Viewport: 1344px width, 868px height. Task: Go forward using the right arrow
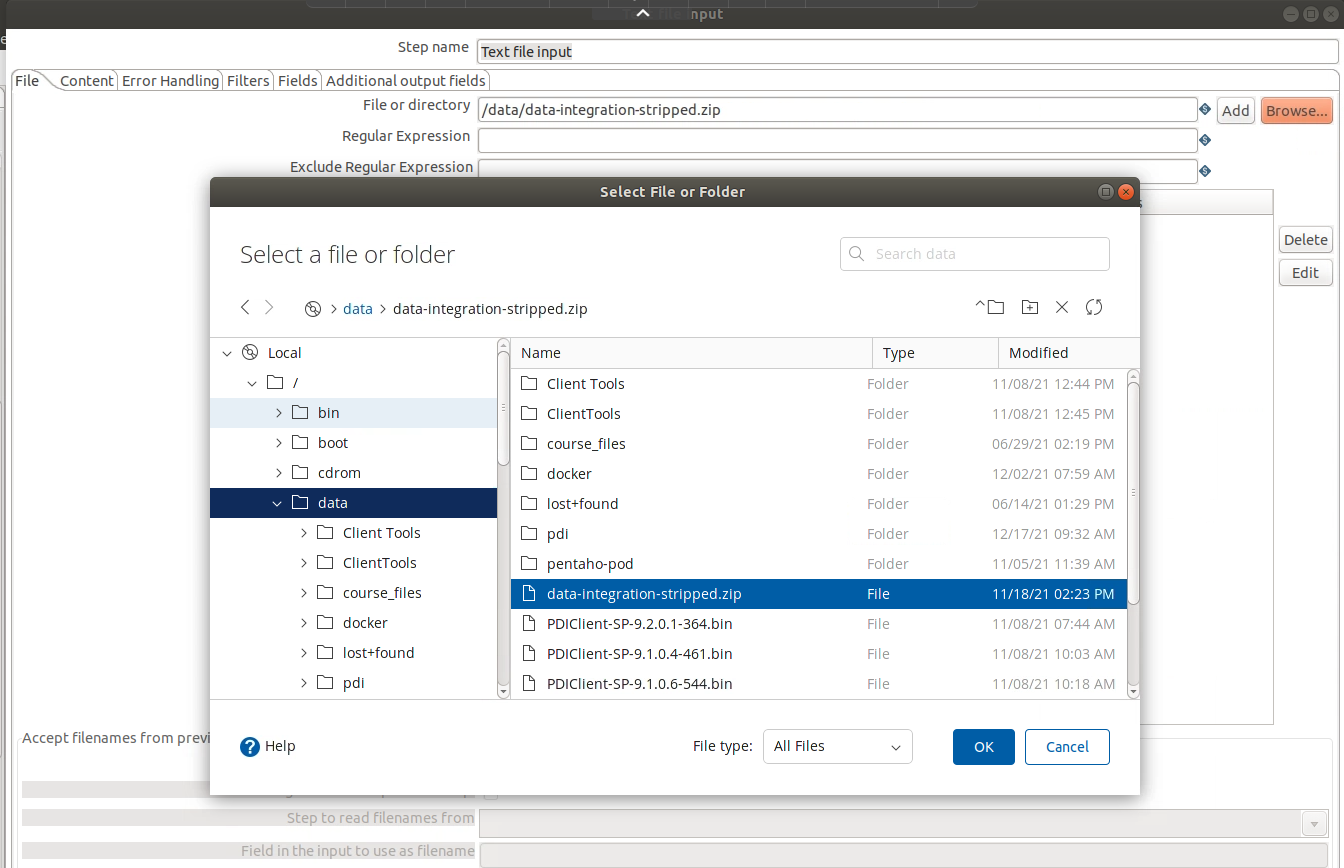coord(269,308)
